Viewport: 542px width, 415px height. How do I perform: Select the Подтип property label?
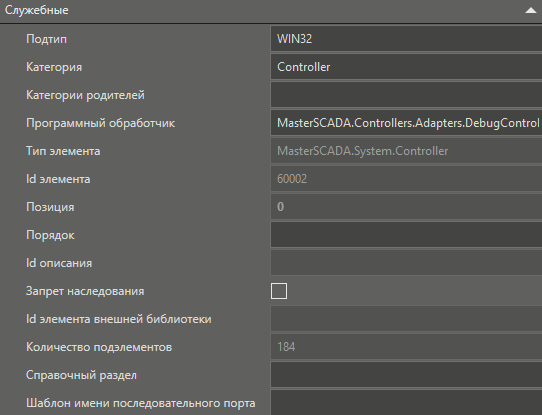(46, 39)
